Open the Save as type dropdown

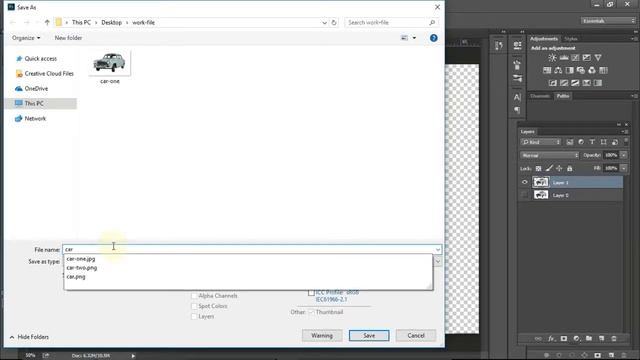[x=438, y=262]
